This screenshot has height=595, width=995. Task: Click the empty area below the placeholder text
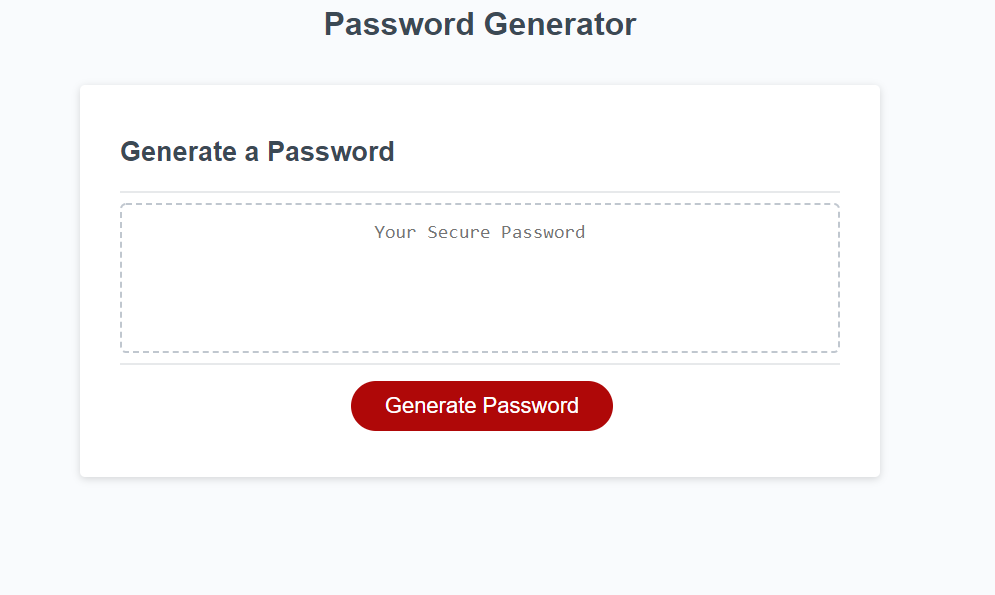tap(479, 310)
